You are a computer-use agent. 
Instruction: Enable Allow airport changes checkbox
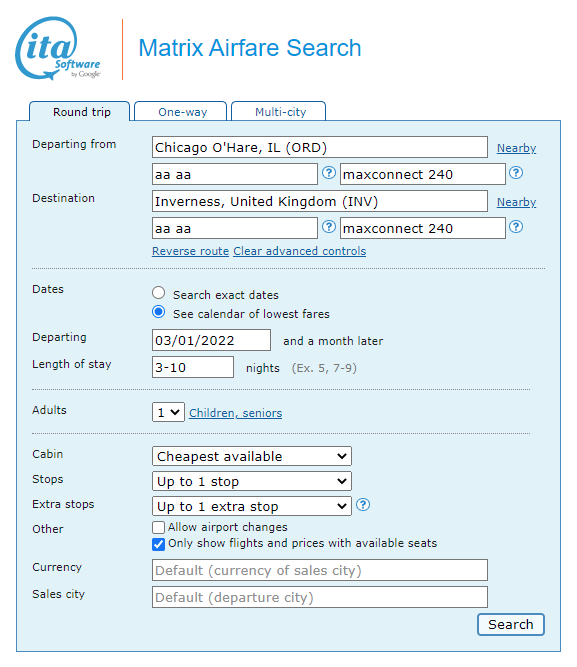point(158,527)
